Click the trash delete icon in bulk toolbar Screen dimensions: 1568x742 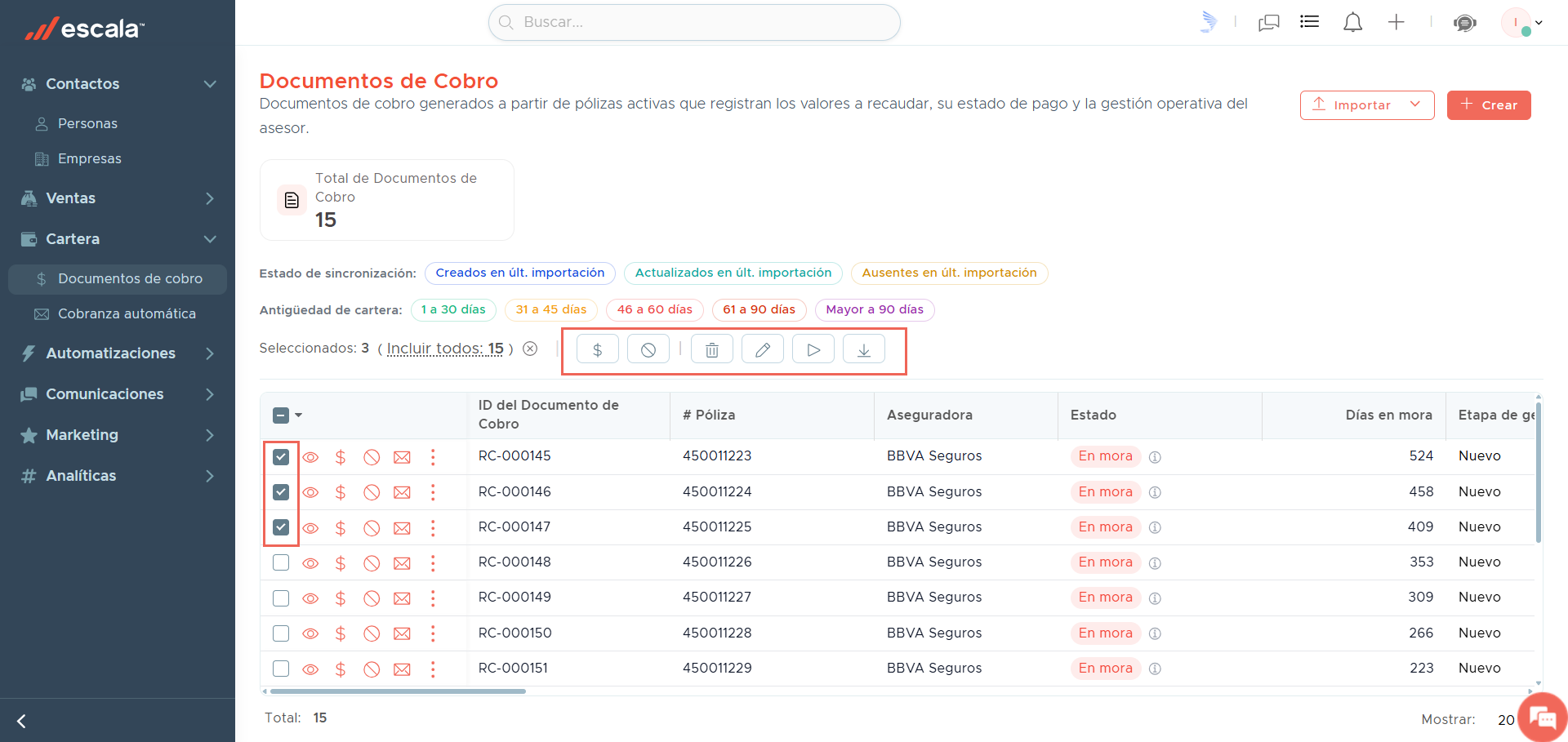point(712,349)
